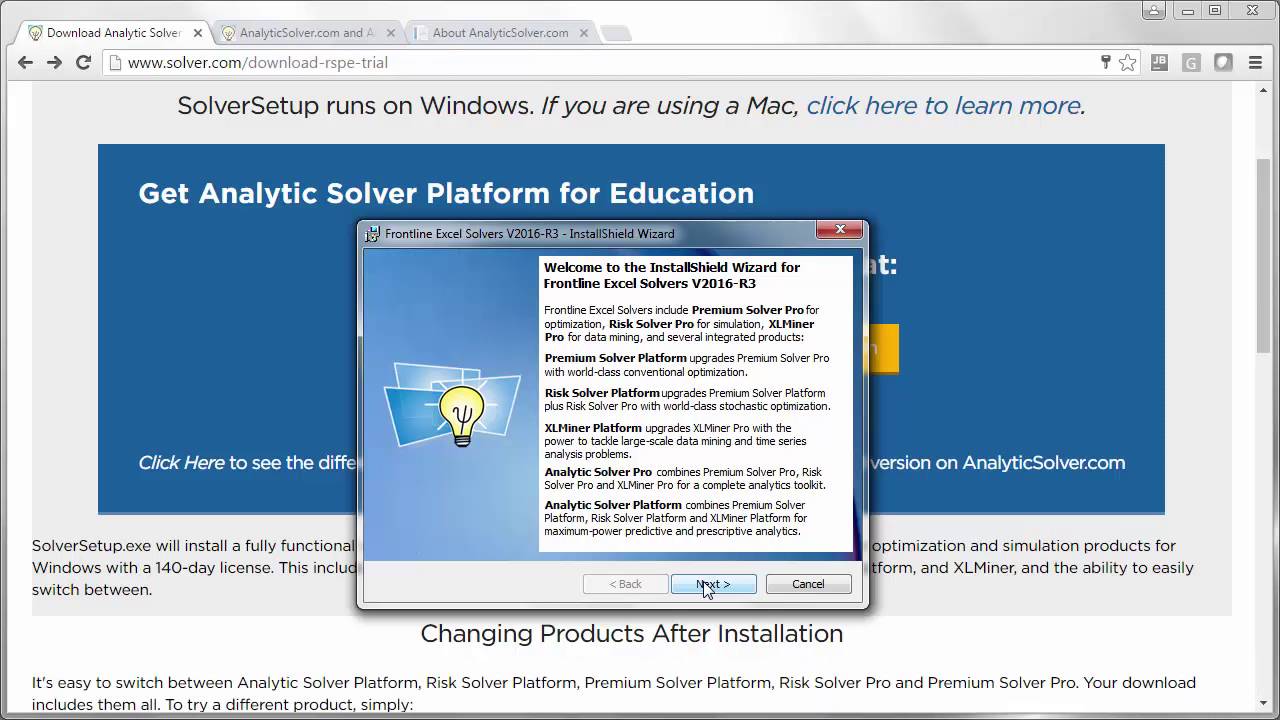Click the dark square extension icon
The height and width of the screenshot is (720, 1280).
click(x=1223, y=62)
